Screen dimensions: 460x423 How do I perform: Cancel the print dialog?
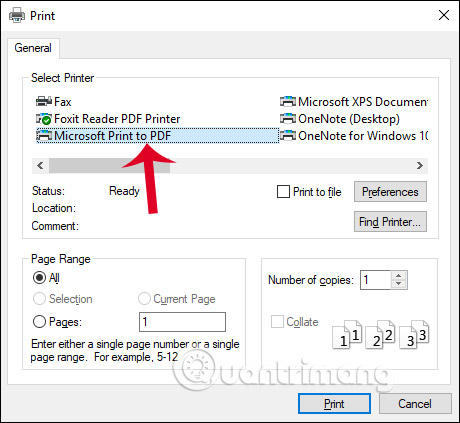pos(415,404)
